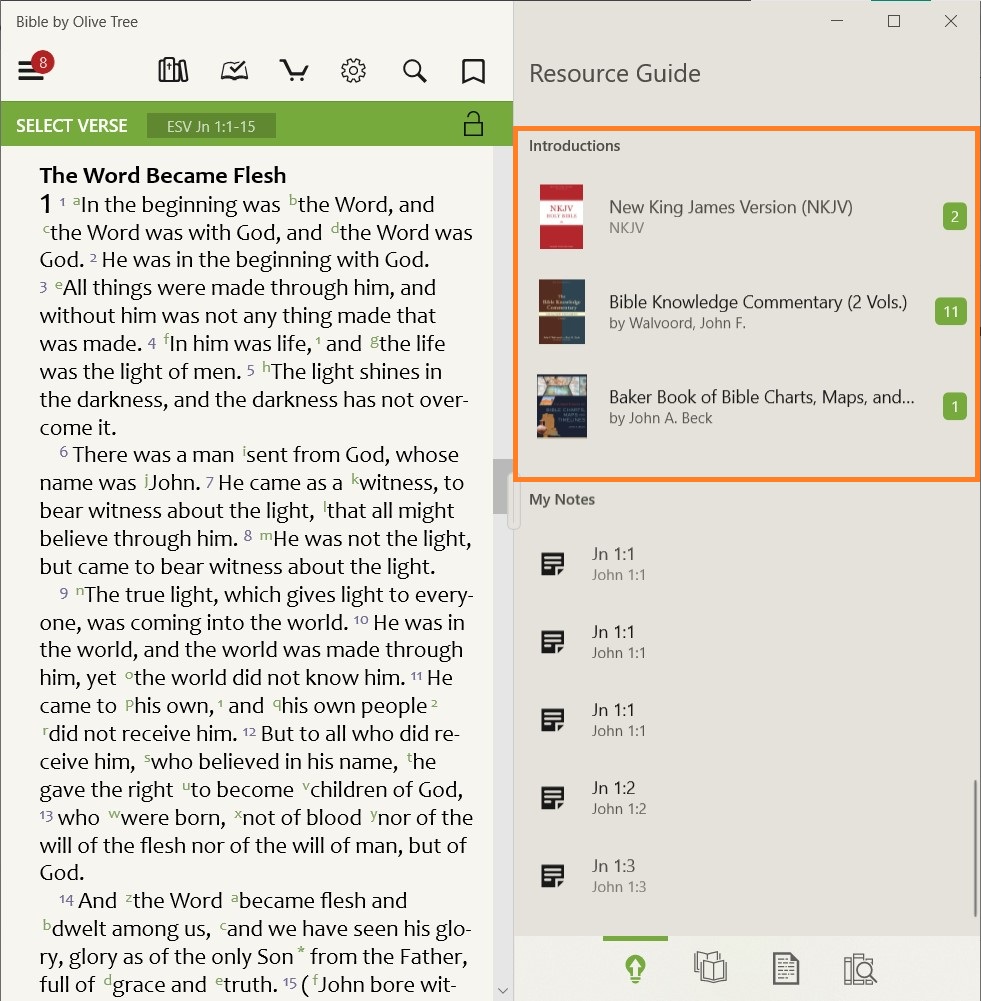Switch to the notes document tab

[785, 968]
